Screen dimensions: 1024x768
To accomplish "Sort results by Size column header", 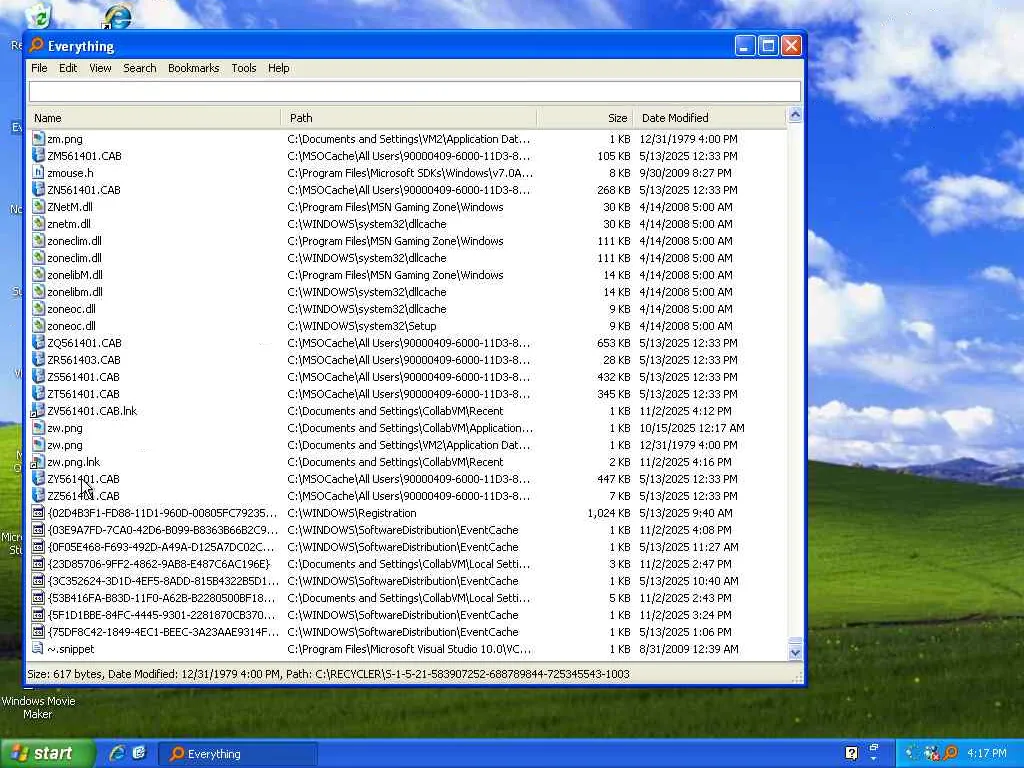I will coord(585,118).
